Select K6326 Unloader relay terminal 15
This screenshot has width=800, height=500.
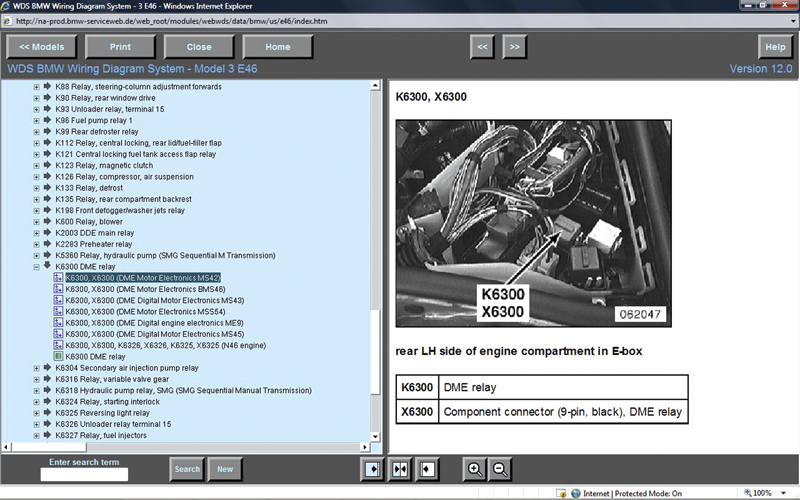tap(113, 424)
